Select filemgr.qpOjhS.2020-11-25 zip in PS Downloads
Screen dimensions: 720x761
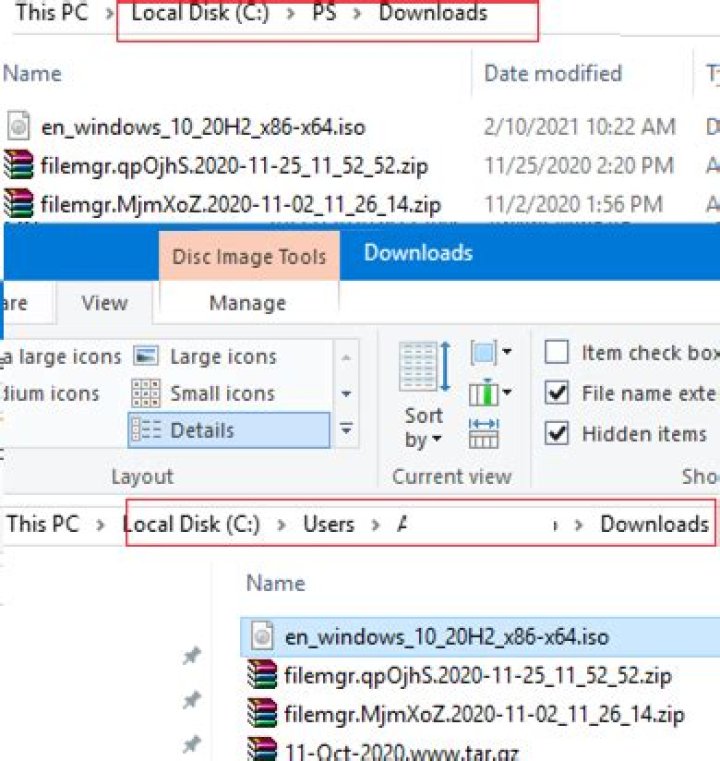(x=234, y=166)
